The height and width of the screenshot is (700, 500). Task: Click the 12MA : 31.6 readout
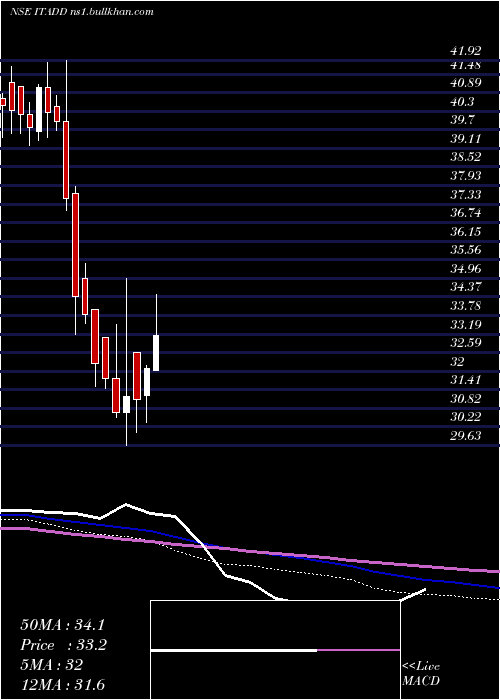(62, 685)
